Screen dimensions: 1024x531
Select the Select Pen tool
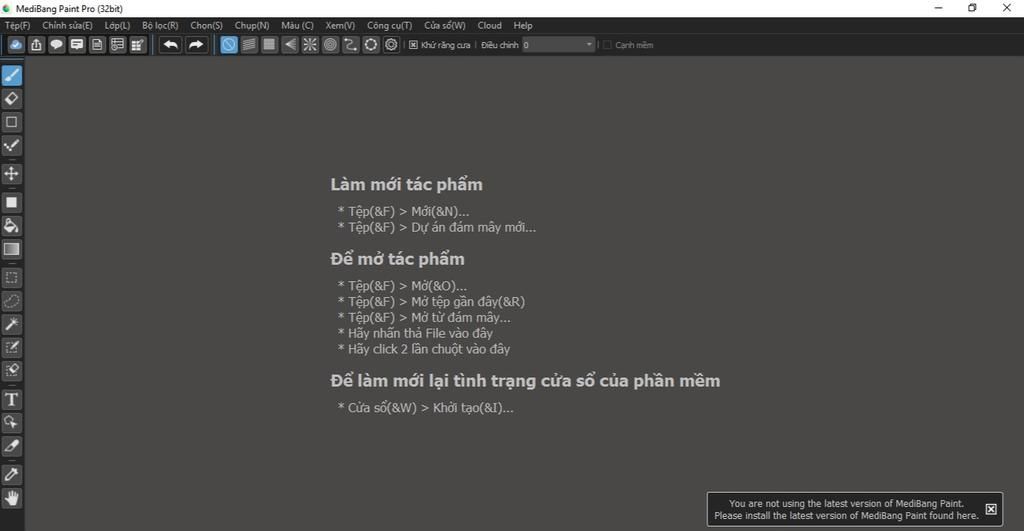point(12,347)
